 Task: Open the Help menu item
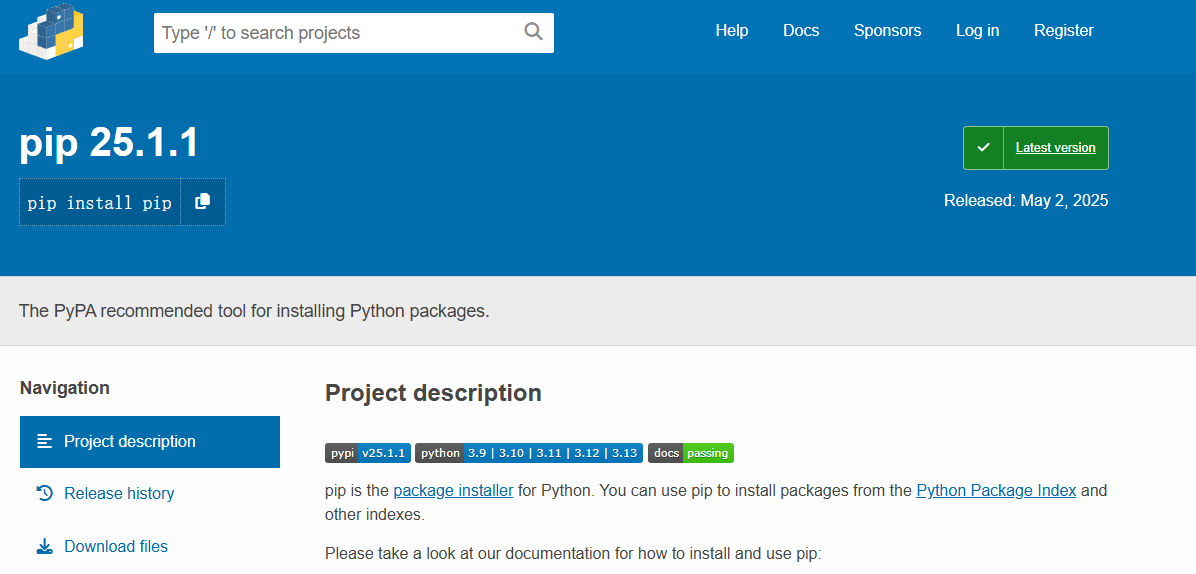point(731,31)
